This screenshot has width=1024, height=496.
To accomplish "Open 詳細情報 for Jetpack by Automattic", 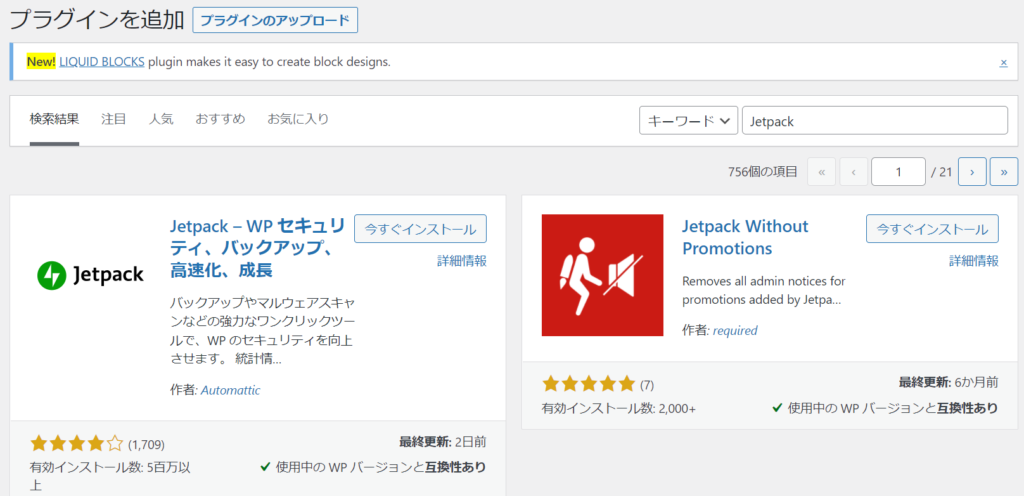I will 462,261.
